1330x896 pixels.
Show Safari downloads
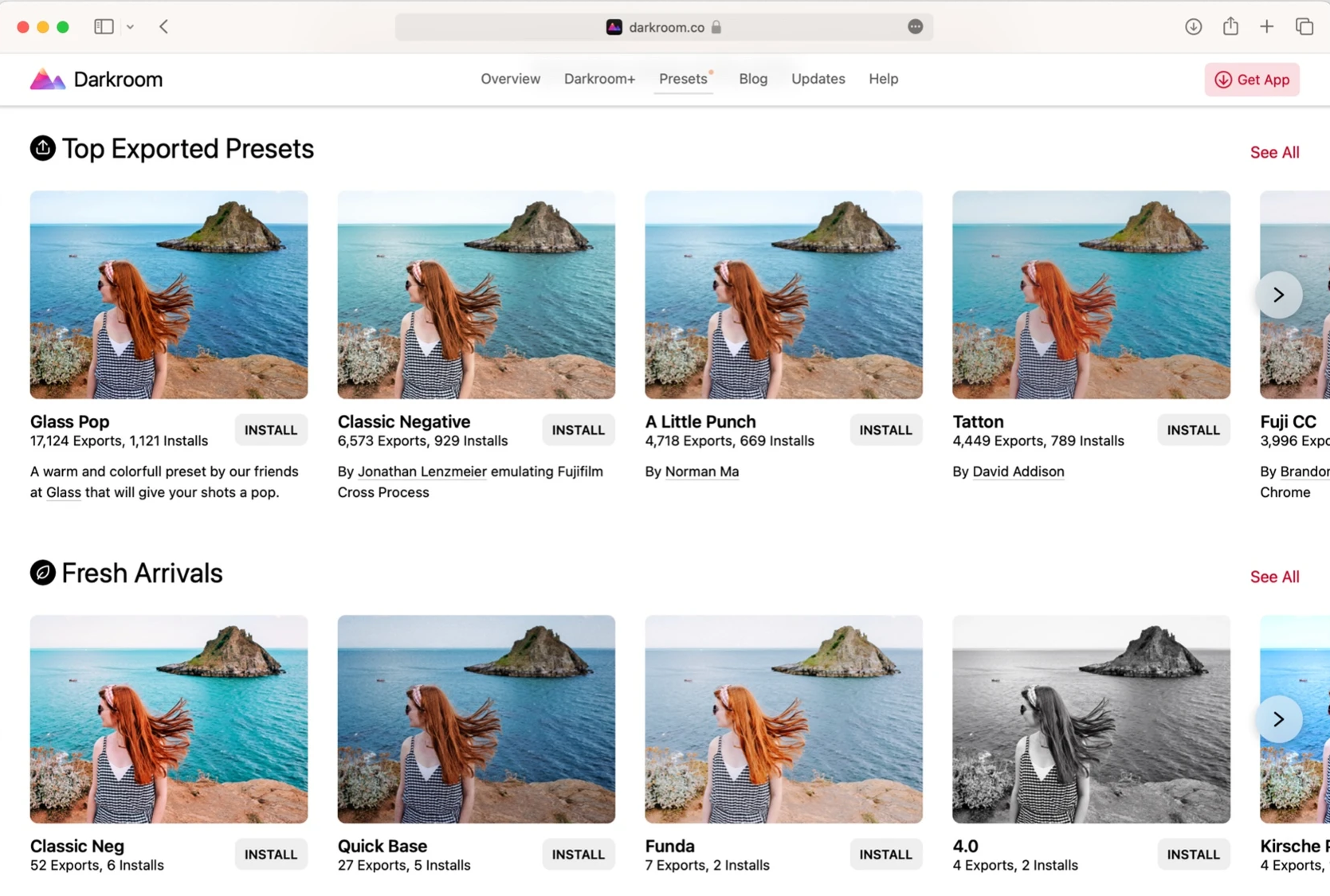(x=1193, y=26)
